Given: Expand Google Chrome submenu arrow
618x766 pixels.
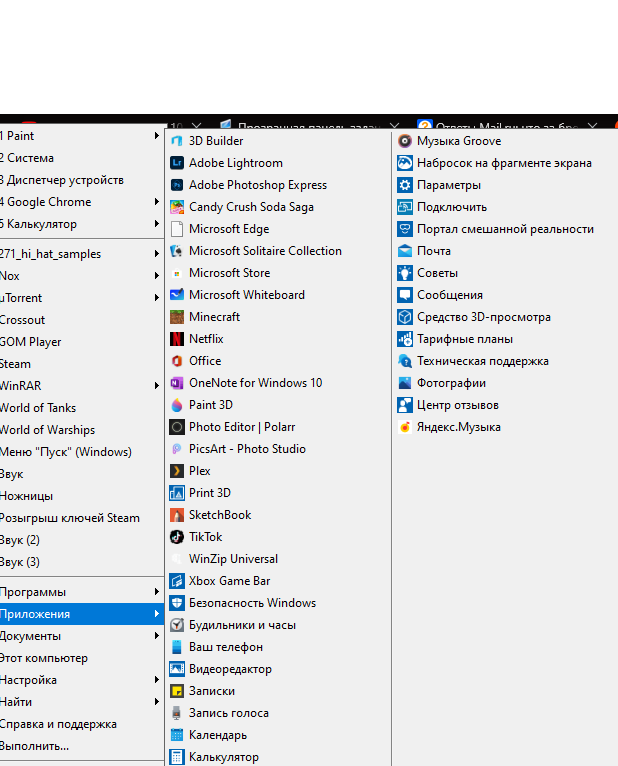Looking at the screenshot, I should [x=156, y=201].
